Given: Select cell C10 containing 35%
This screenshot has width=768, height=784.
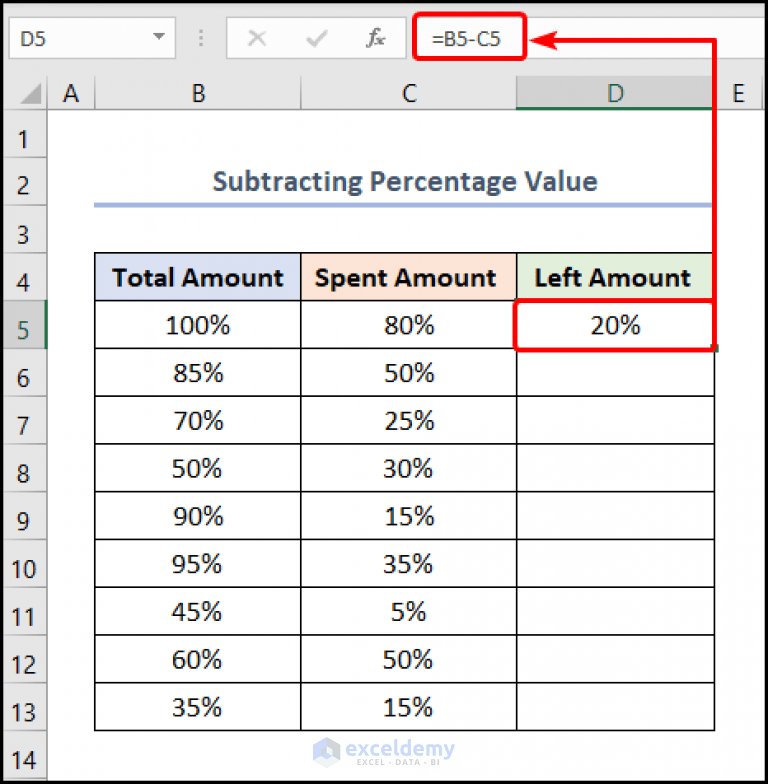Looking at the screenshot, I should (408, 564).
